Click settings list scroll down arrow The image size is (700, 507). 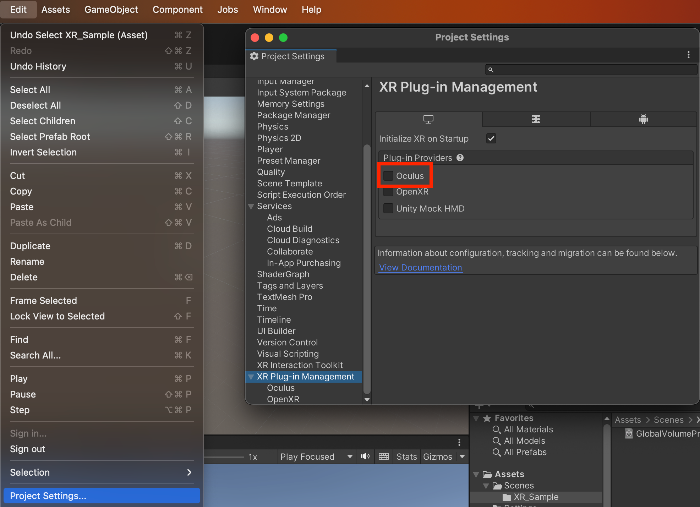(367, 399)
